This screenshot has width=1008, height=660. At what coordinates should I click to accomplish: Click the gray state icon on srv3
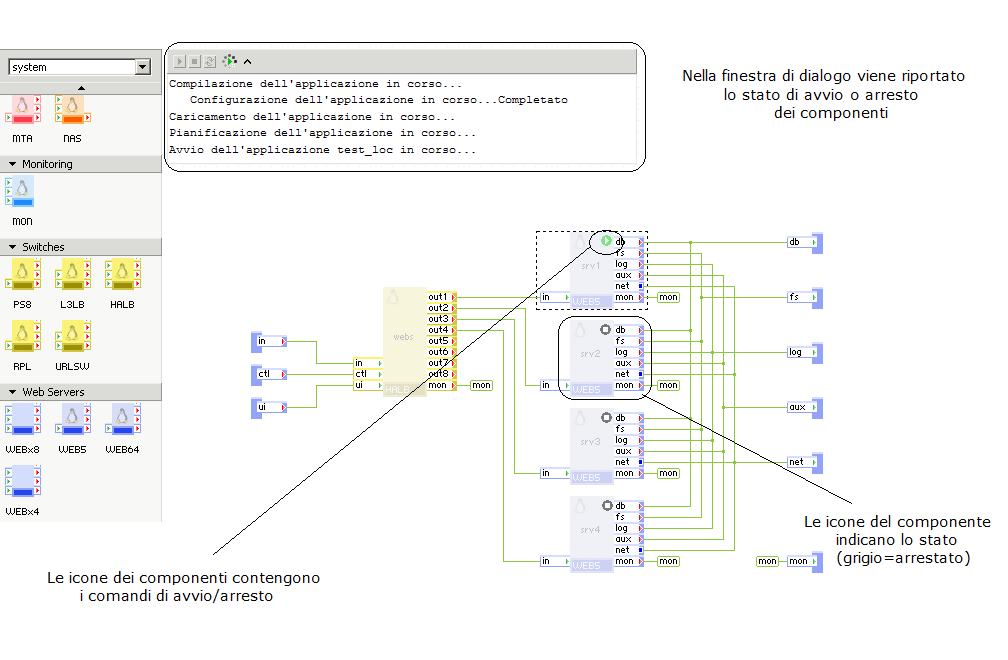click(606, 417)
